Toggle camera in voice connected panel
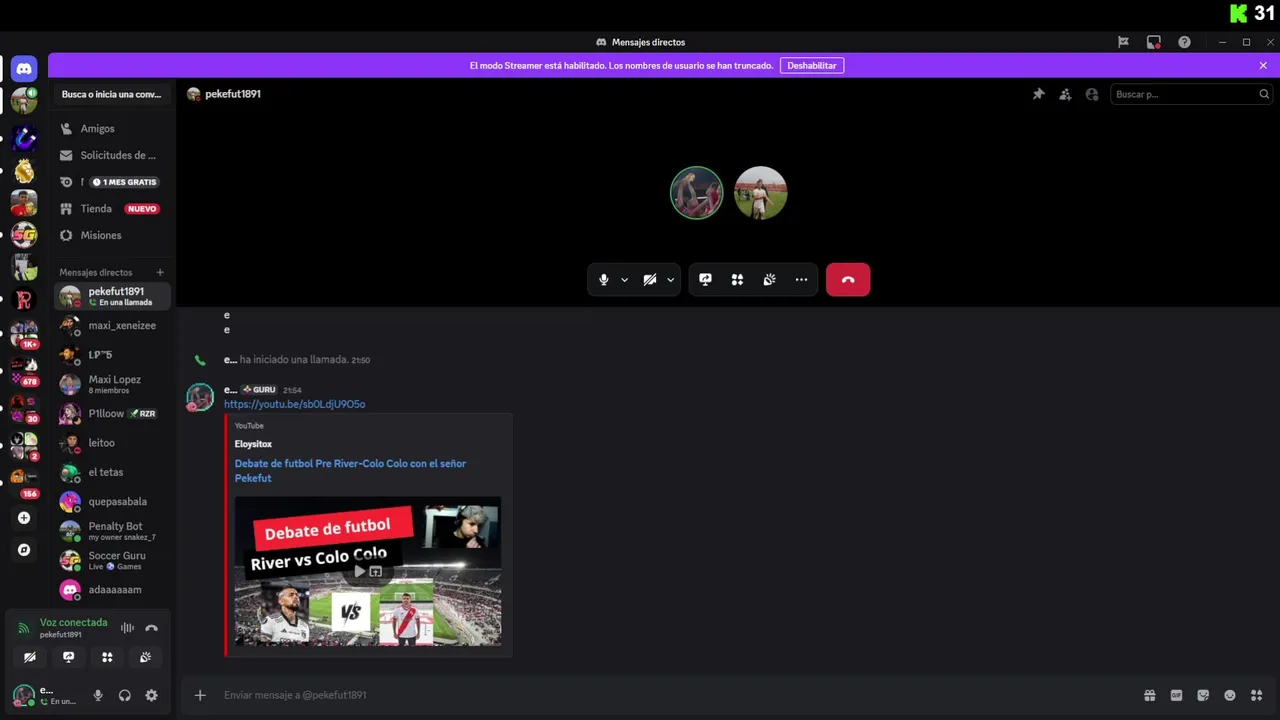 pyautogui.click(x=30, y=657)
